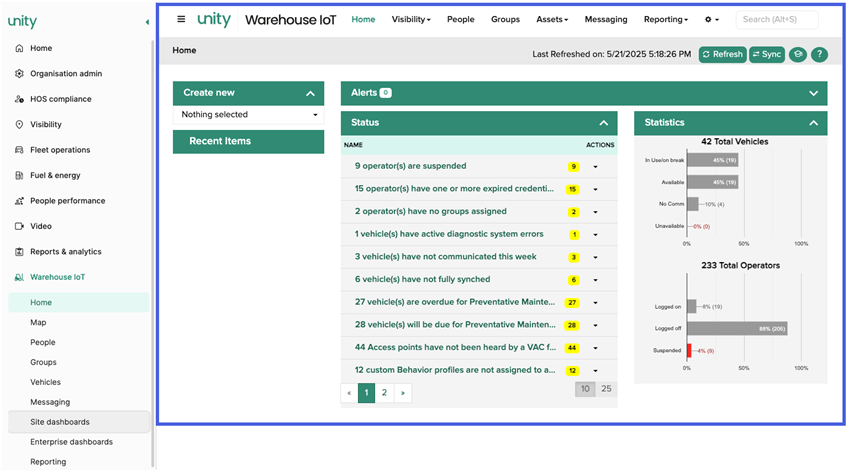Screen dimensions: 864x470
Task: Open actions for Access points VAC row
Action: coord(596,348)
